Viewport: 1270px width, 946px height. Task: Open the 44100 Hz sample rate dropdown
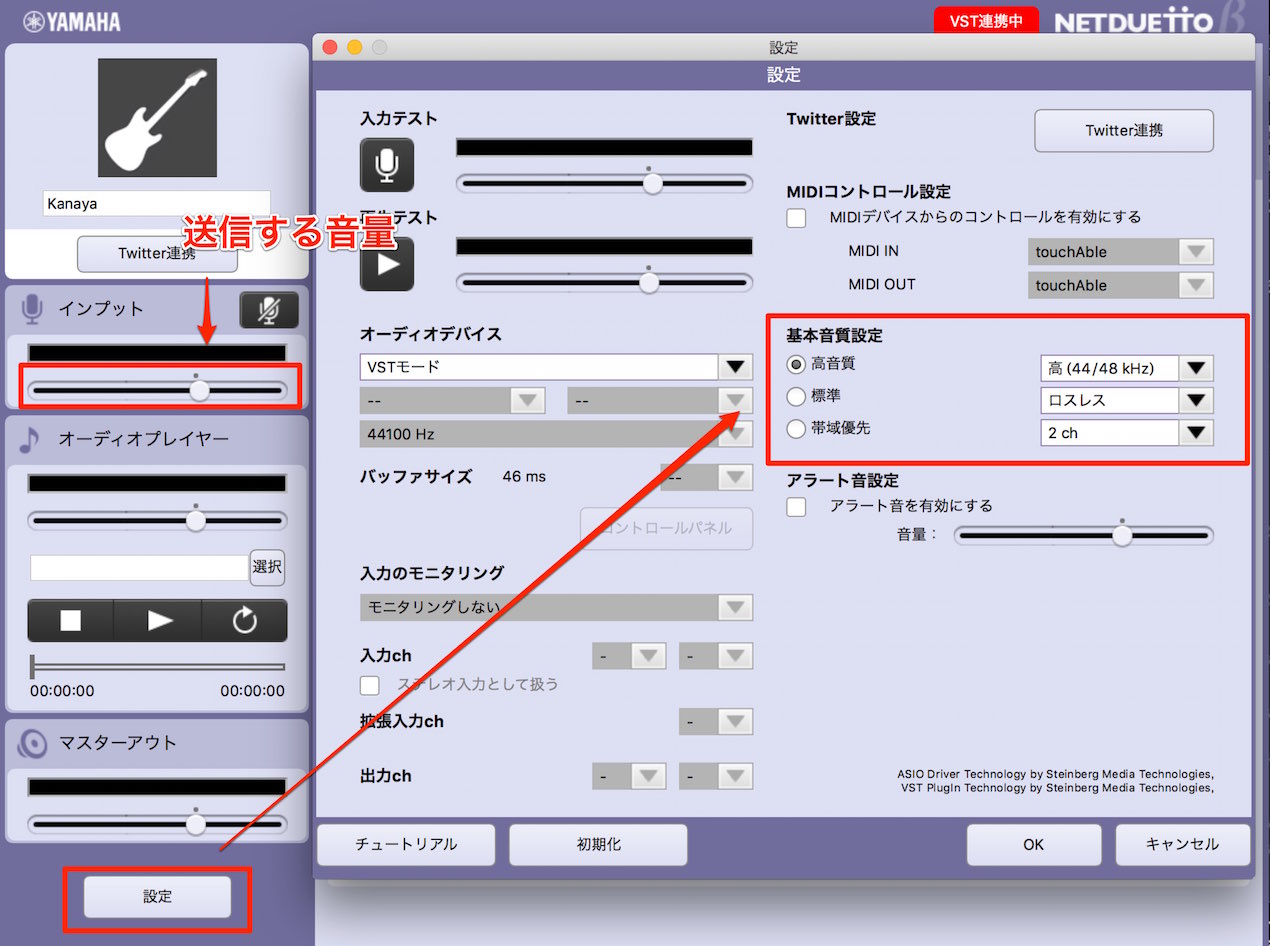(556, 434)
